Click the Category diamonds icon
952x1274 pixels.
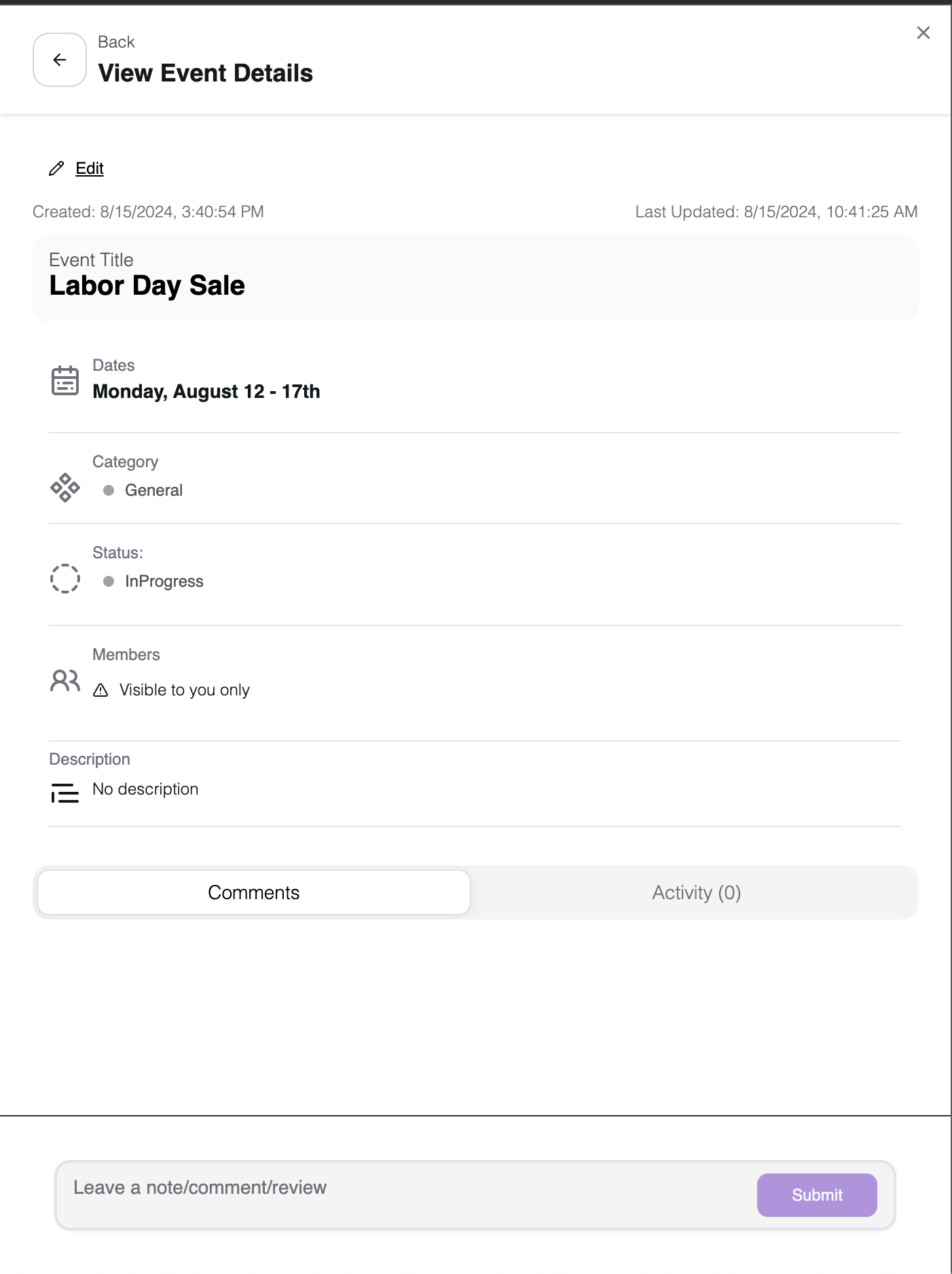(65, 488)
